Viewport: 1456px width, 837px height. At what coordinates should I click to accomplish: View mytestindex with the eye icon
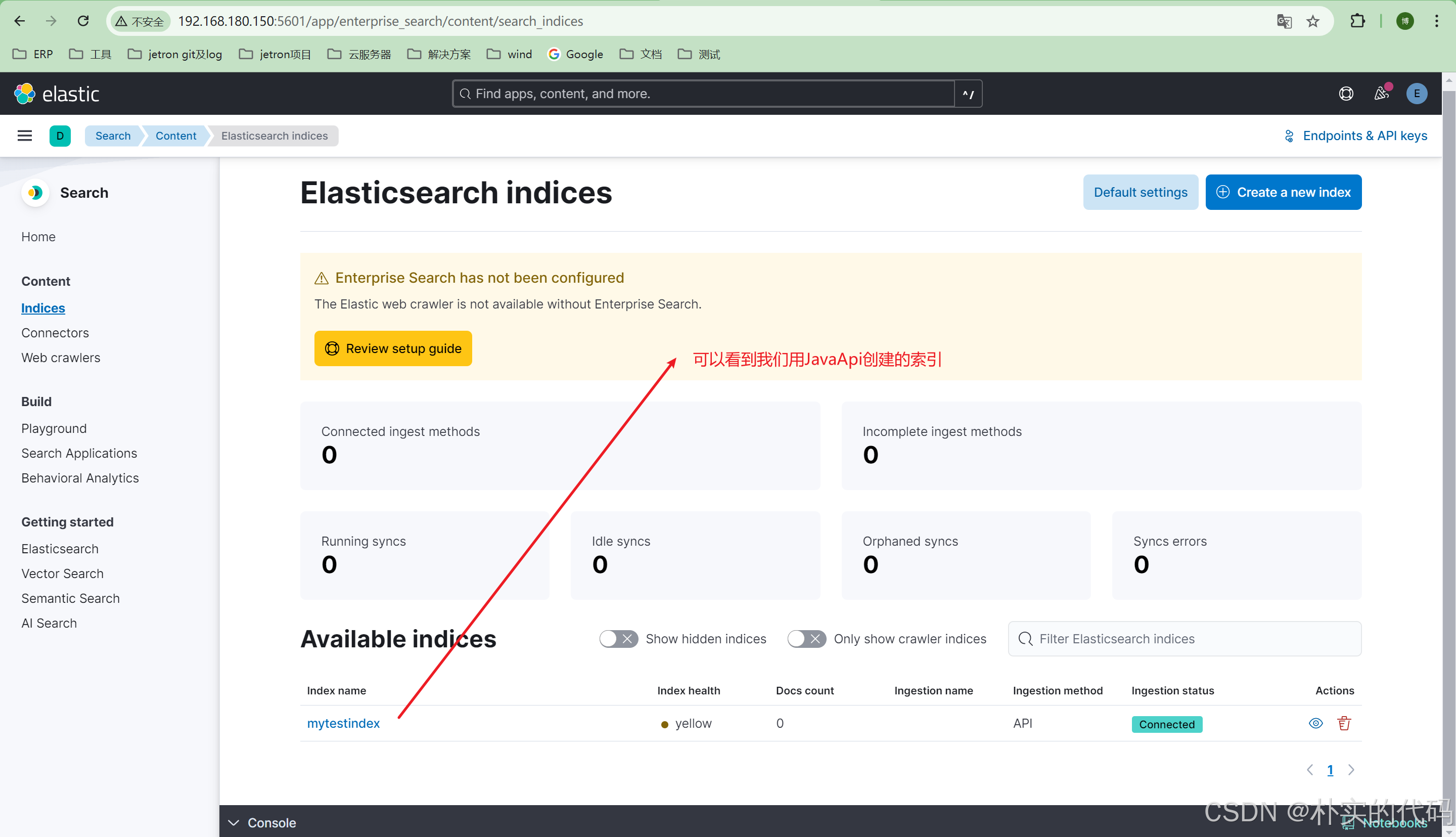click(x=1316, y=723)
